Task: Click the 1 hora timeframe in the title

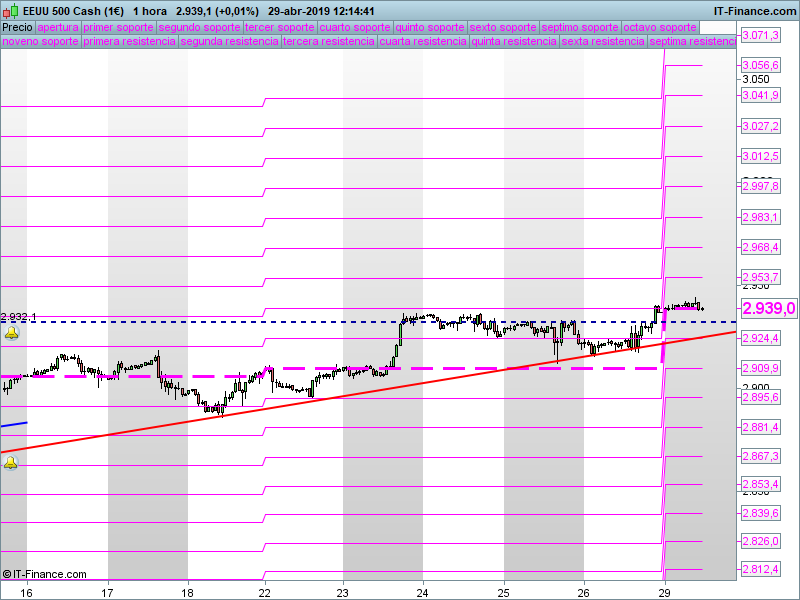Action: click(x=149, y=10)
